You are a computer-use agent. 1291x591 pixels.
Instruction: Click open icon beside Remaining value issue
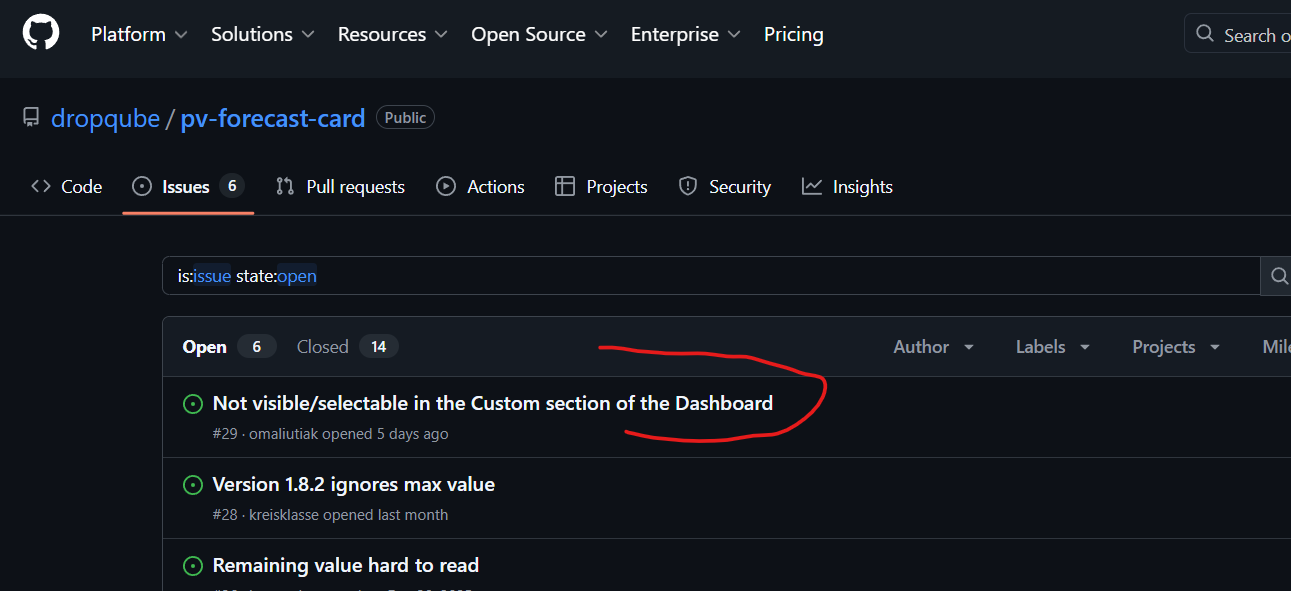(192, 566)
